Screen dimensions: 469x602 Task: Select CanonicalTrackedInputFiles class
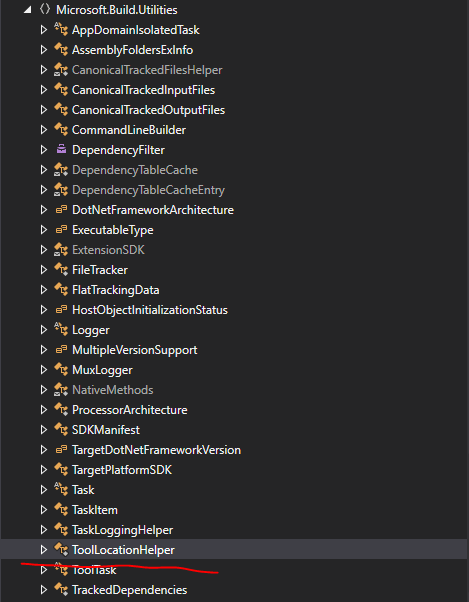pyautogui.click(x=144, y=90)
